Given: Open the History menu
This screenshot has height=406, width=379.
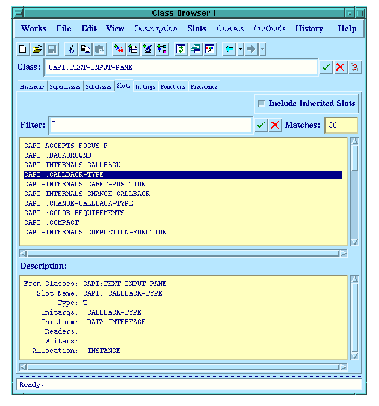Looking at the screenshot, I should (x=309, y=28).
